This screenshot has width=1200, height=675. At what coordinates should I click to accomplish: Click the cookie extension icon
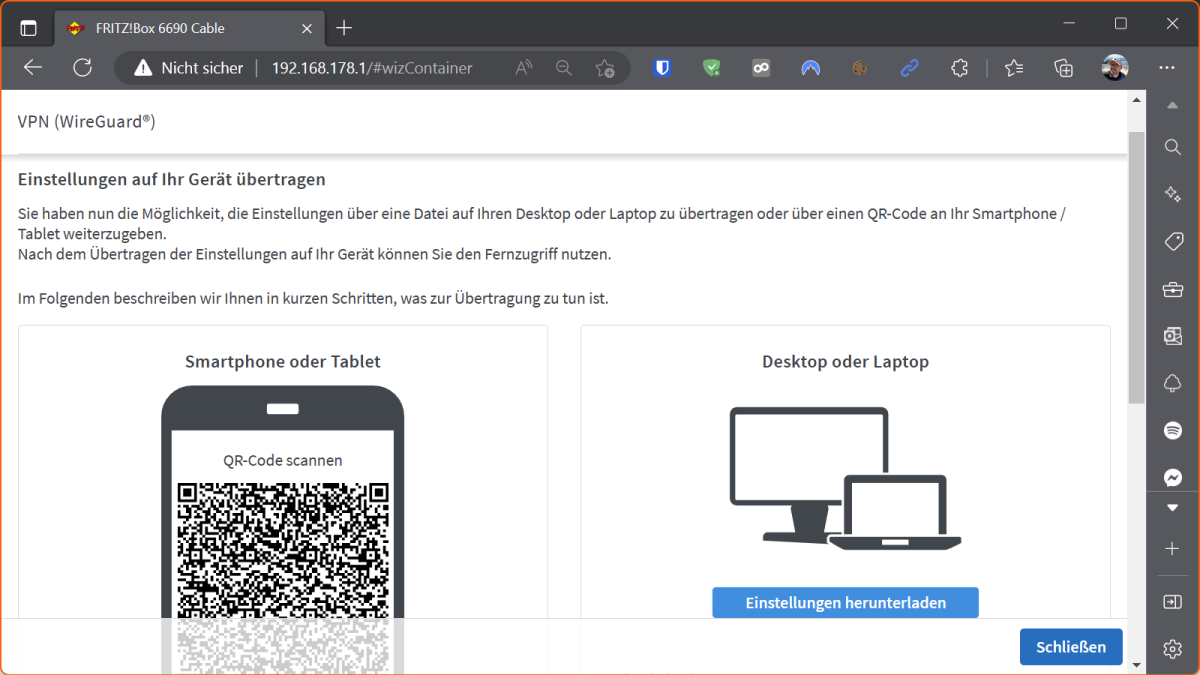(859, 68)
